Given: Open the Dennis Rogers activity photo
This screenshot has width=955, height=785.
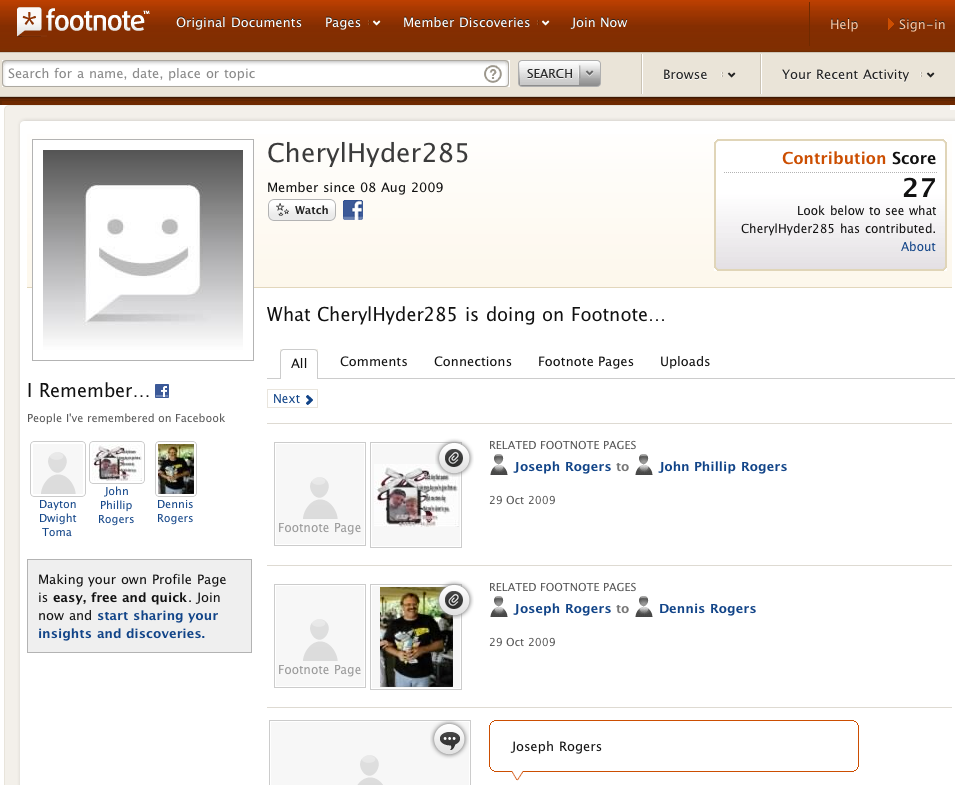Looking at the screenshot, I should 416,636.
